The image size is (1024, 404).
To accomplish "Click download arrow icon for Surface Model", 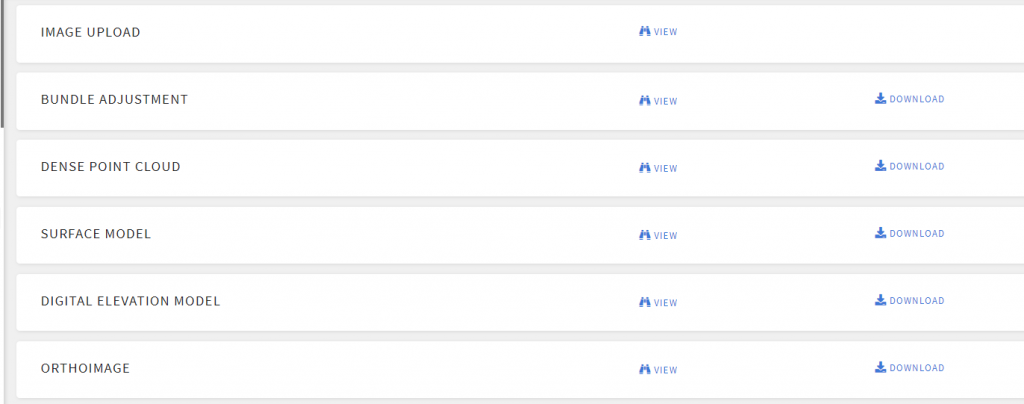I will pos(880,233).
